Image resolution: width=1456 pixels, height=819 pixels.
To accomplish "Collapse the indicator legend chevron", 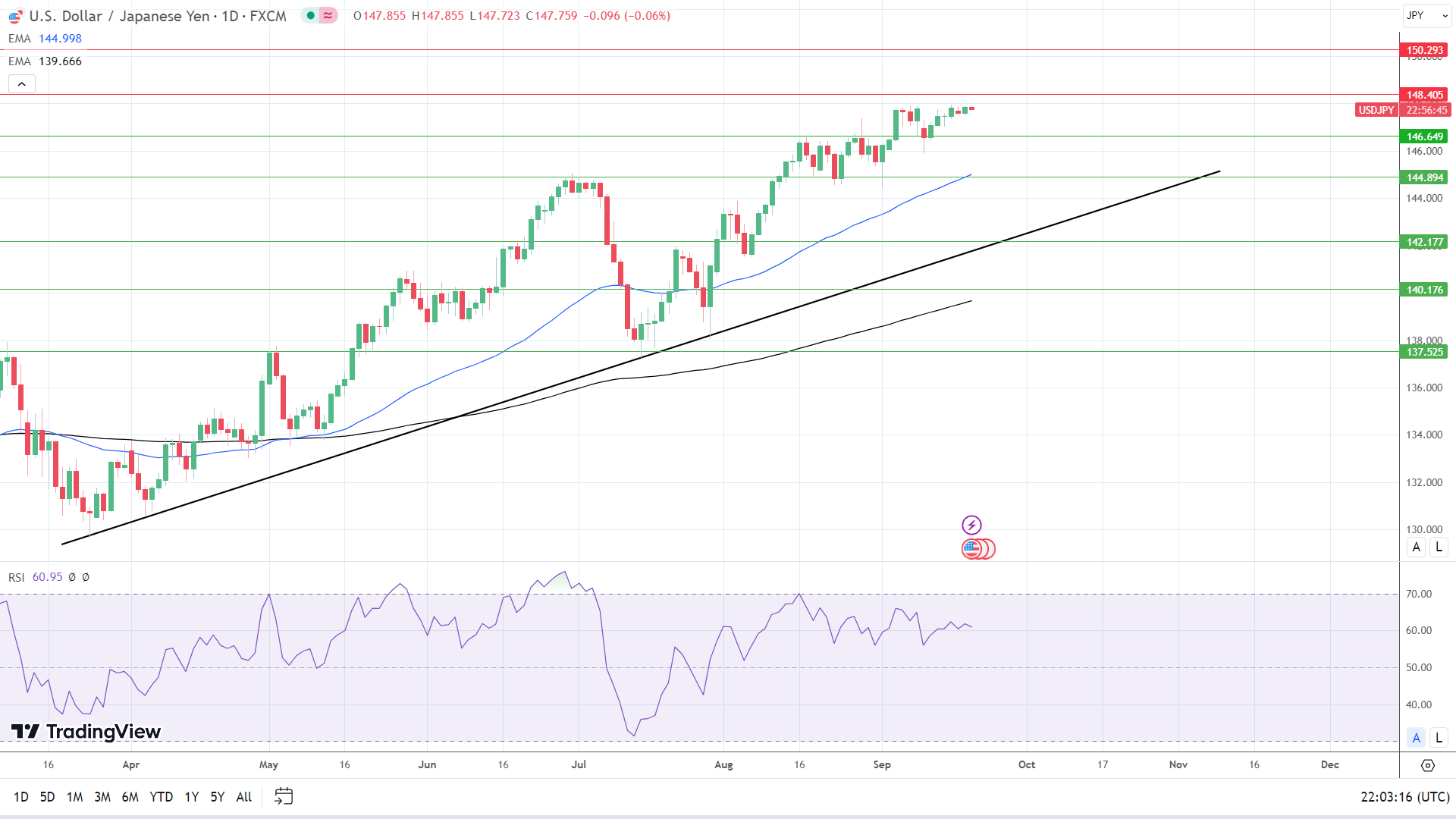I will coord(22,84).
